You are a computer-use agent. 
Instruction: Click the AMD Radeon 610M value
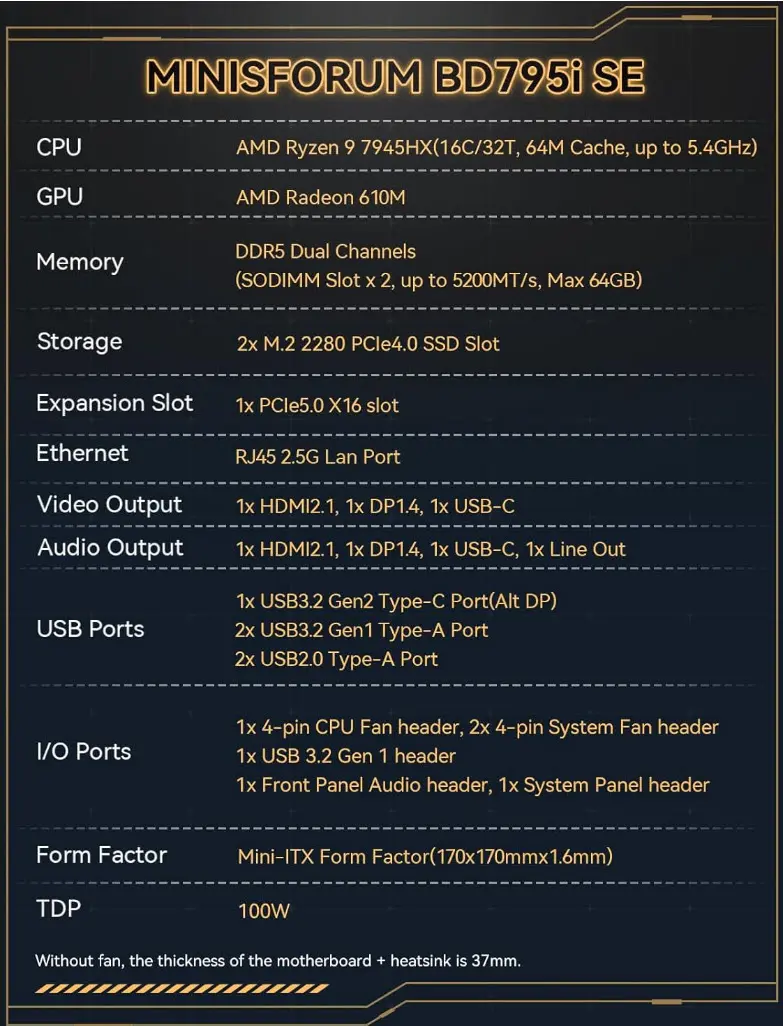(x=320, y=198)
